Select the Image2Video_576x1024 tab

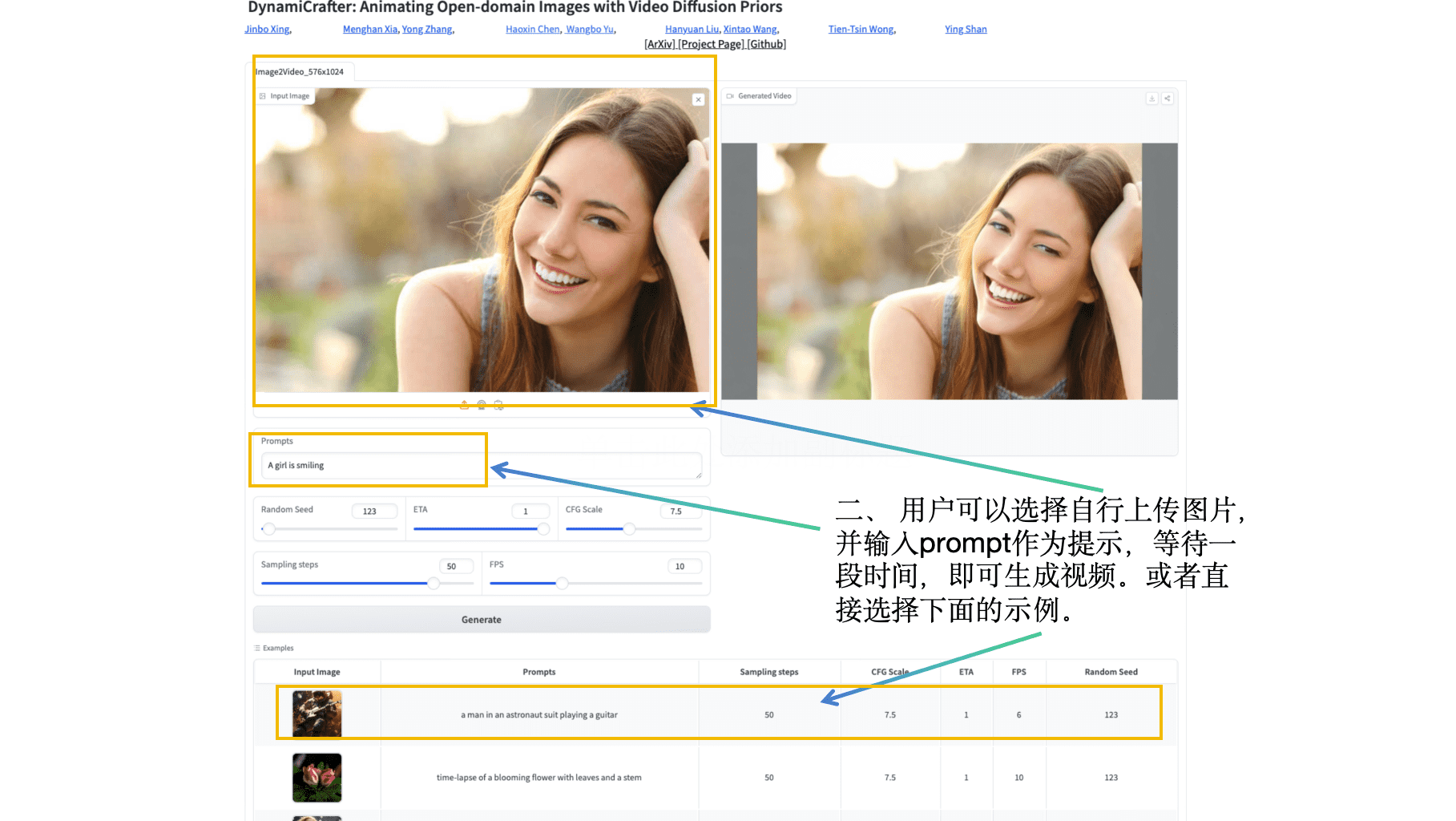point(300,71)
